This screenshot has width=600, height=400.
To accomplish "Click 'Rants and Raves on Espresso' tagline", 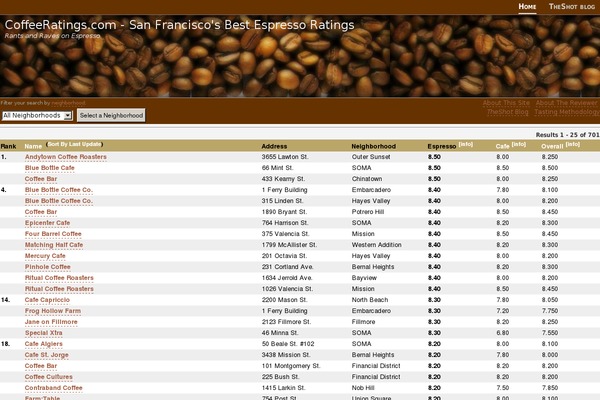I will (52, 36).
